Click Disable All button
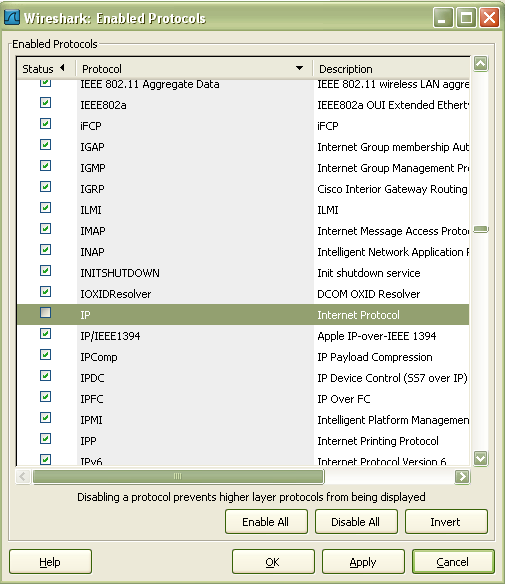The image size is (505, 584). 356,522
